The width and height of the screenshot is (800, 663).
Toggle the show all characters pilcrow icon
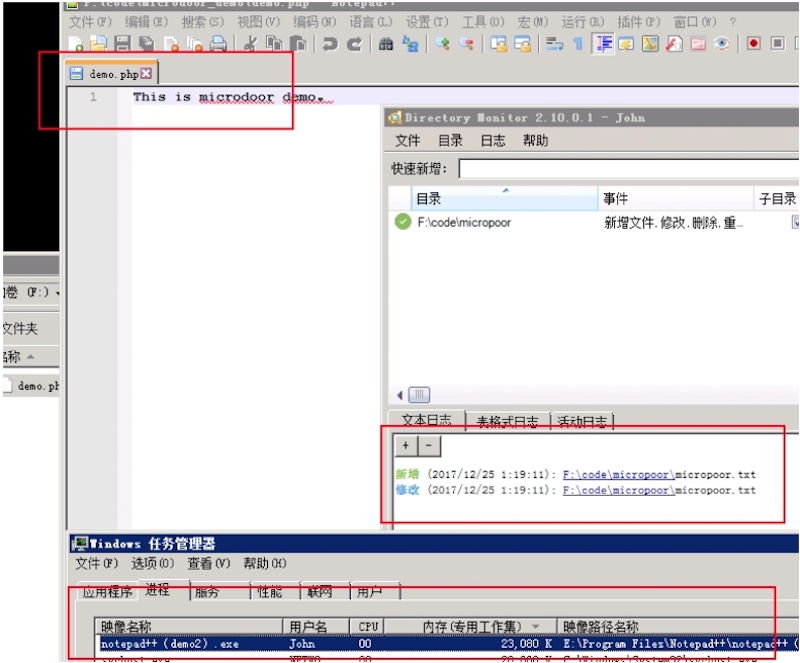pos(579,44)
